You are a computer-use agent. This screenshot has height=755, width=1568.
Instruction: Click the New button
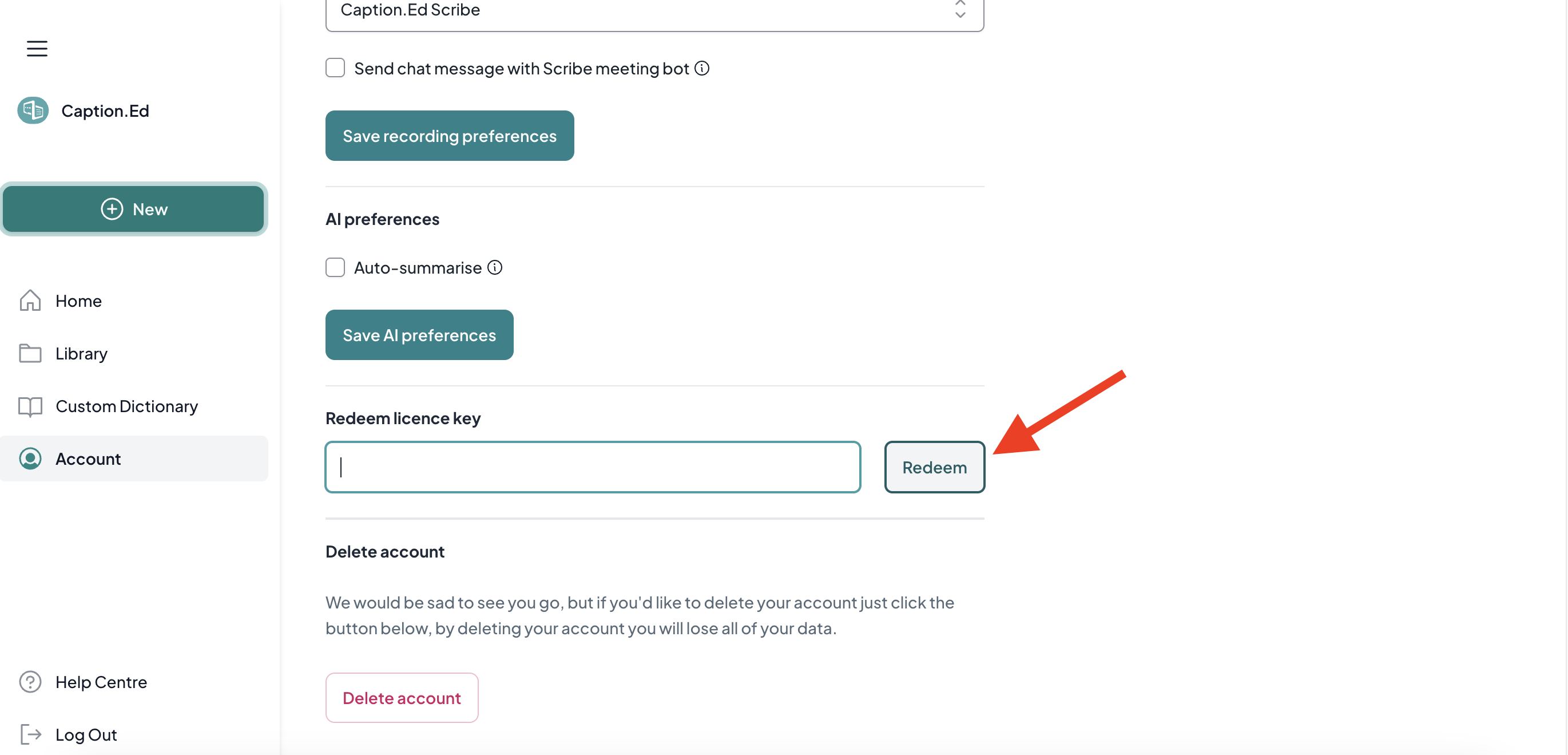click(133, 209)
